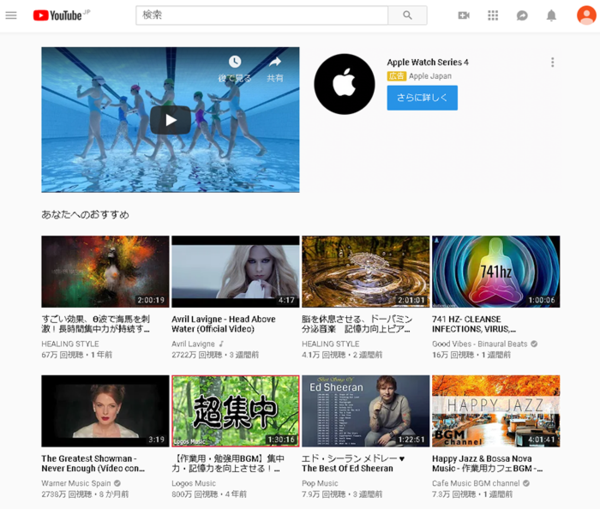Open title すごい効果、θ波で海馬を刺激

point(96,324)
